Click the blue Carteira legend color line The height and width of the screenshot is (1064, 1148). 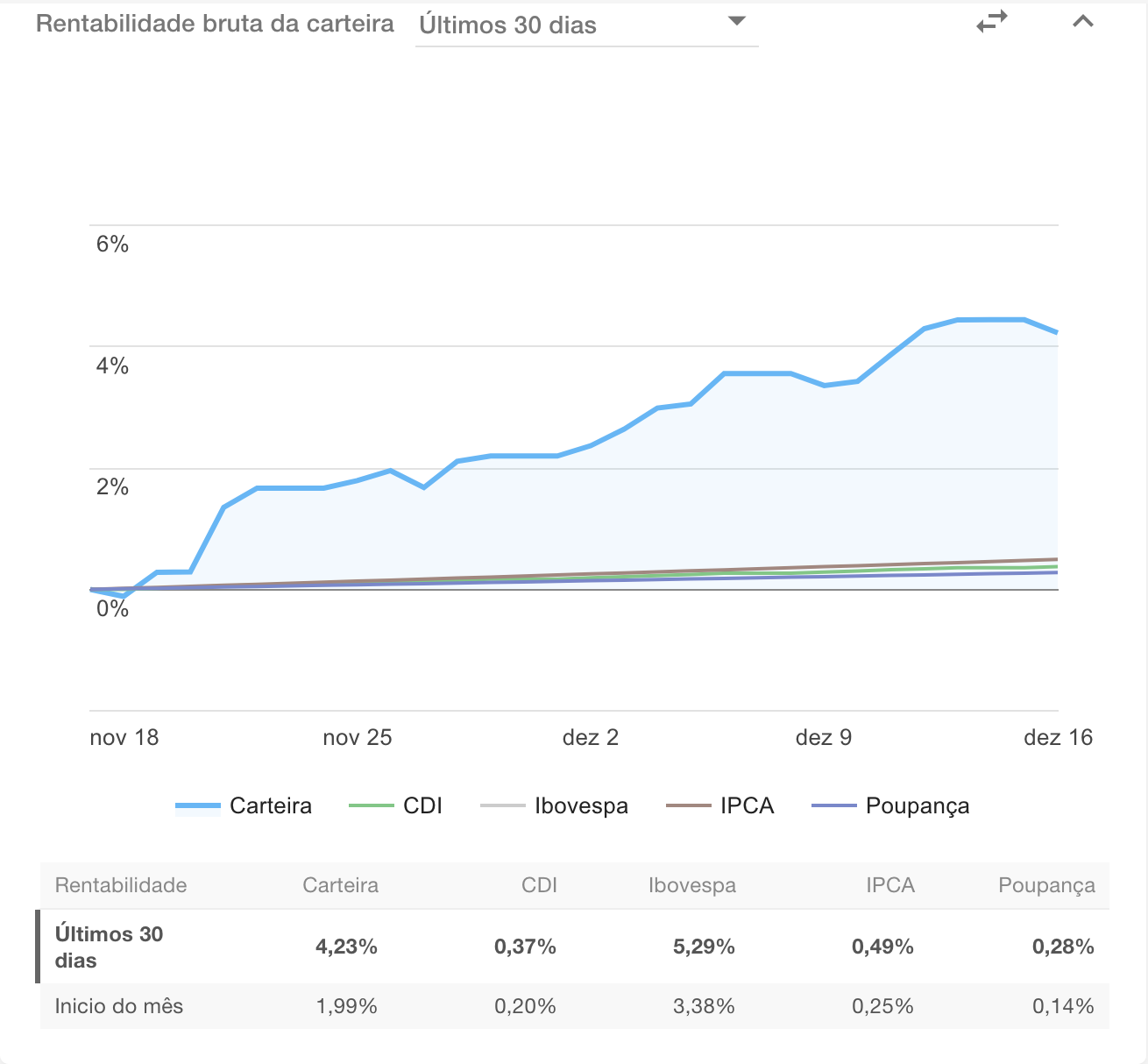click(198, 805)
